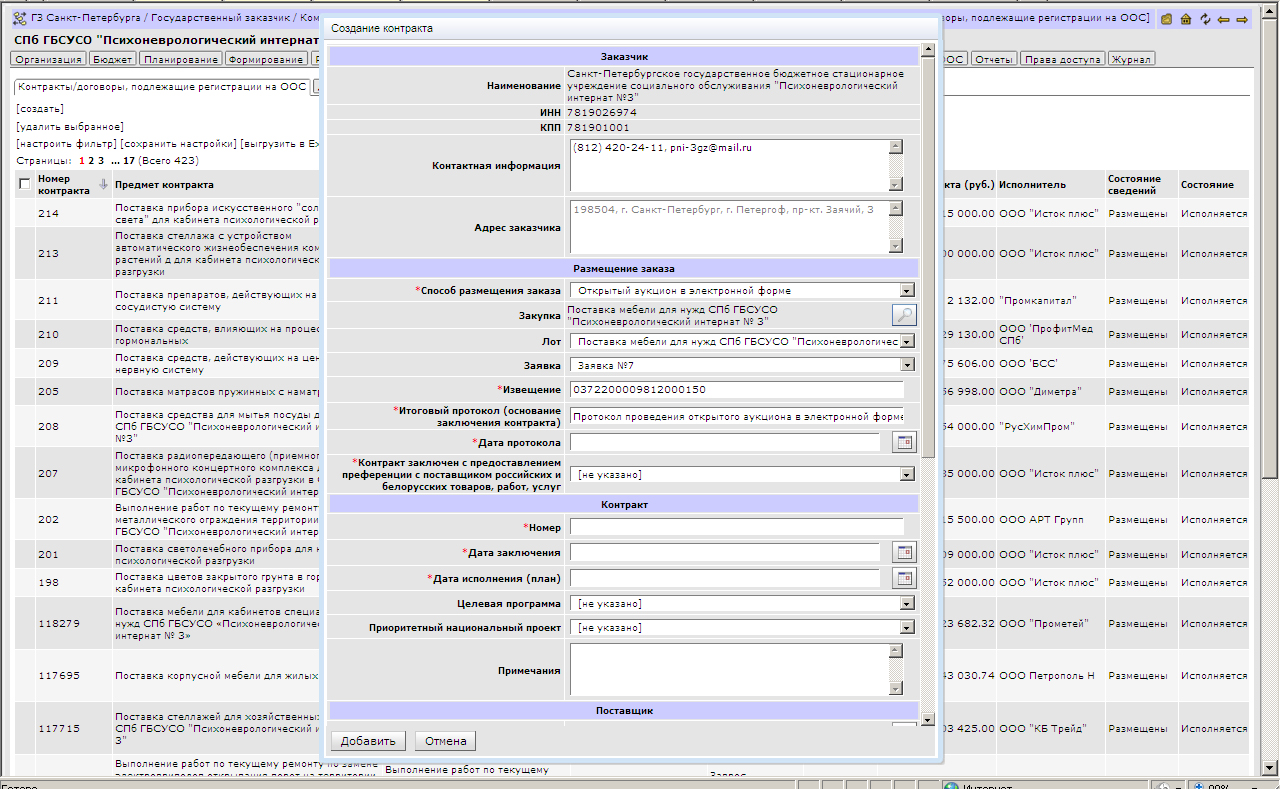The image size is (1280, 789).
Task: Click the home icon in top toolbar
Action: pyautogui.click(x=1186, y=19)
